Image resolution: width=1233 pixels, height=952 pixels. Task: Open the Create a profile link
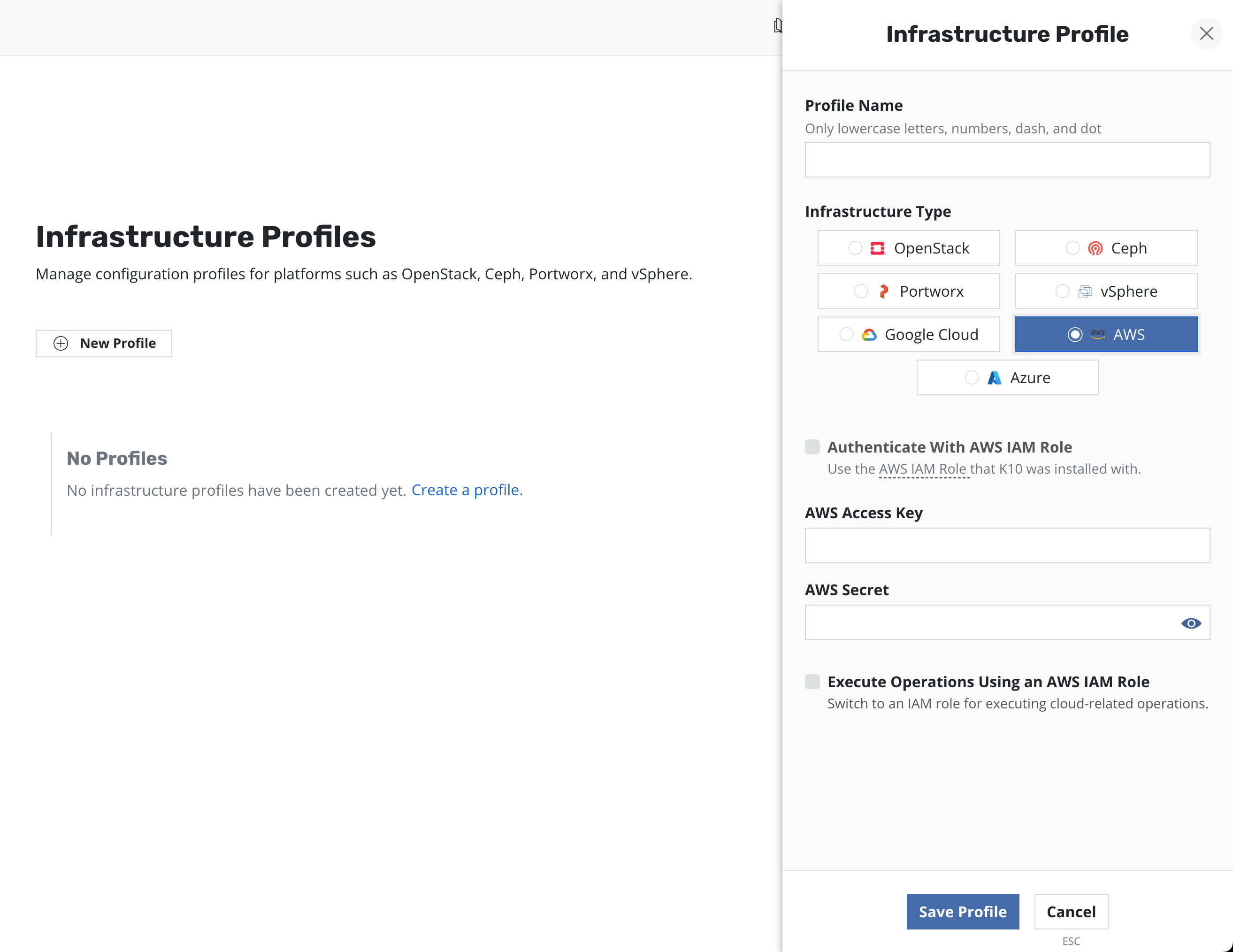pyautogui.click(x=467, y=490)
